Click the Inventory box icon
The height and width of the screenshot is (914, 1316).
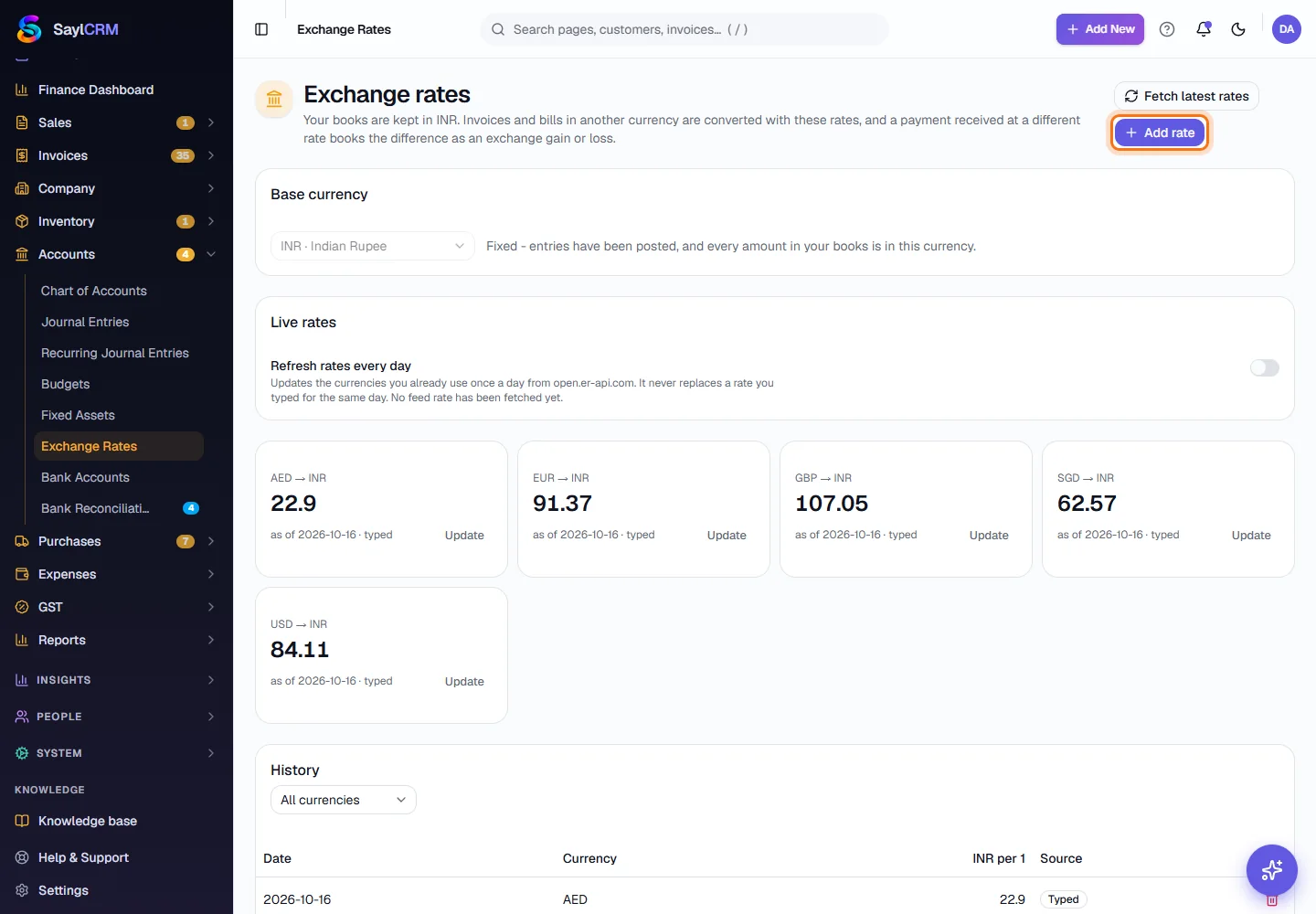click(22, 221)
